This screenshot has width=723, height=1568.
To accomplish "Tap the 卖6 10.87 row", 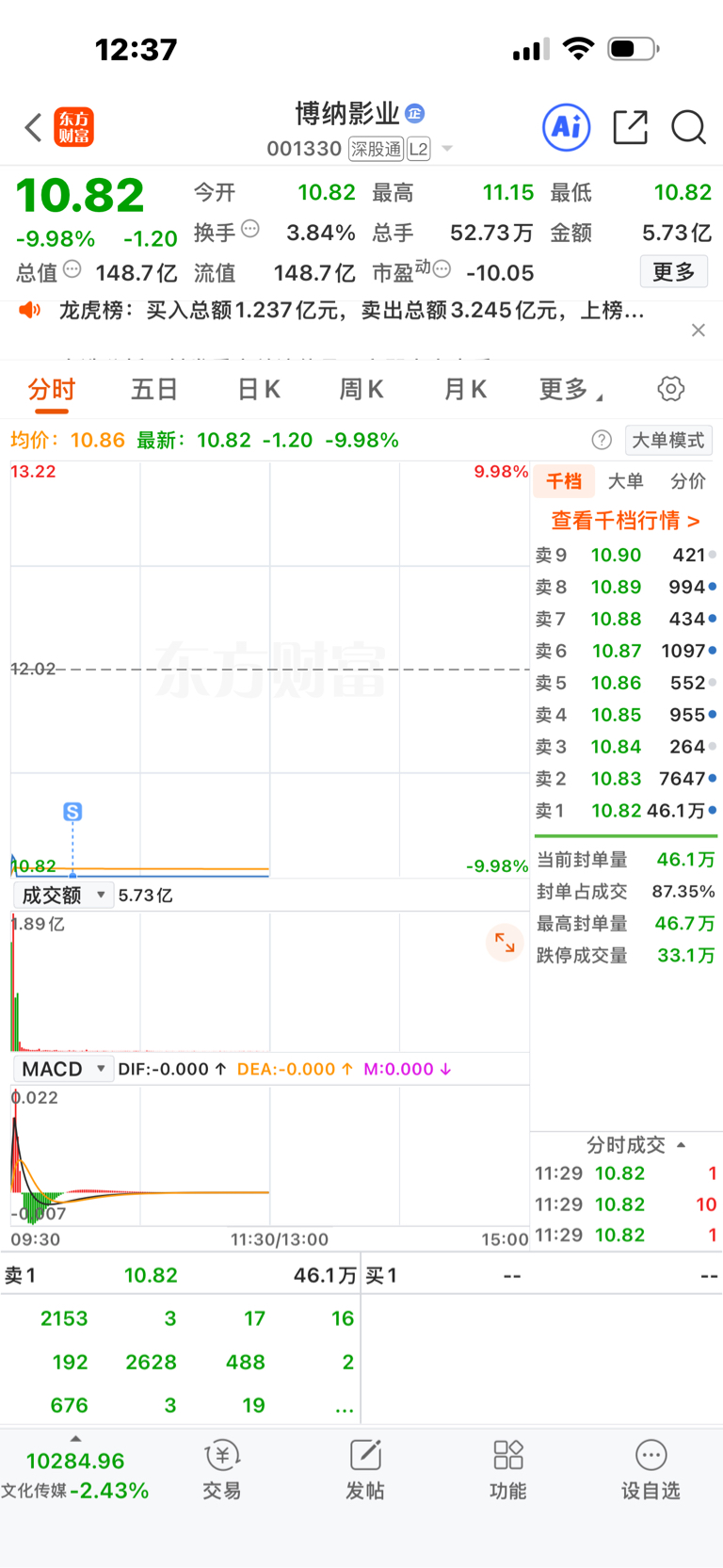I will pyautogui.click(x=626, y=651).
